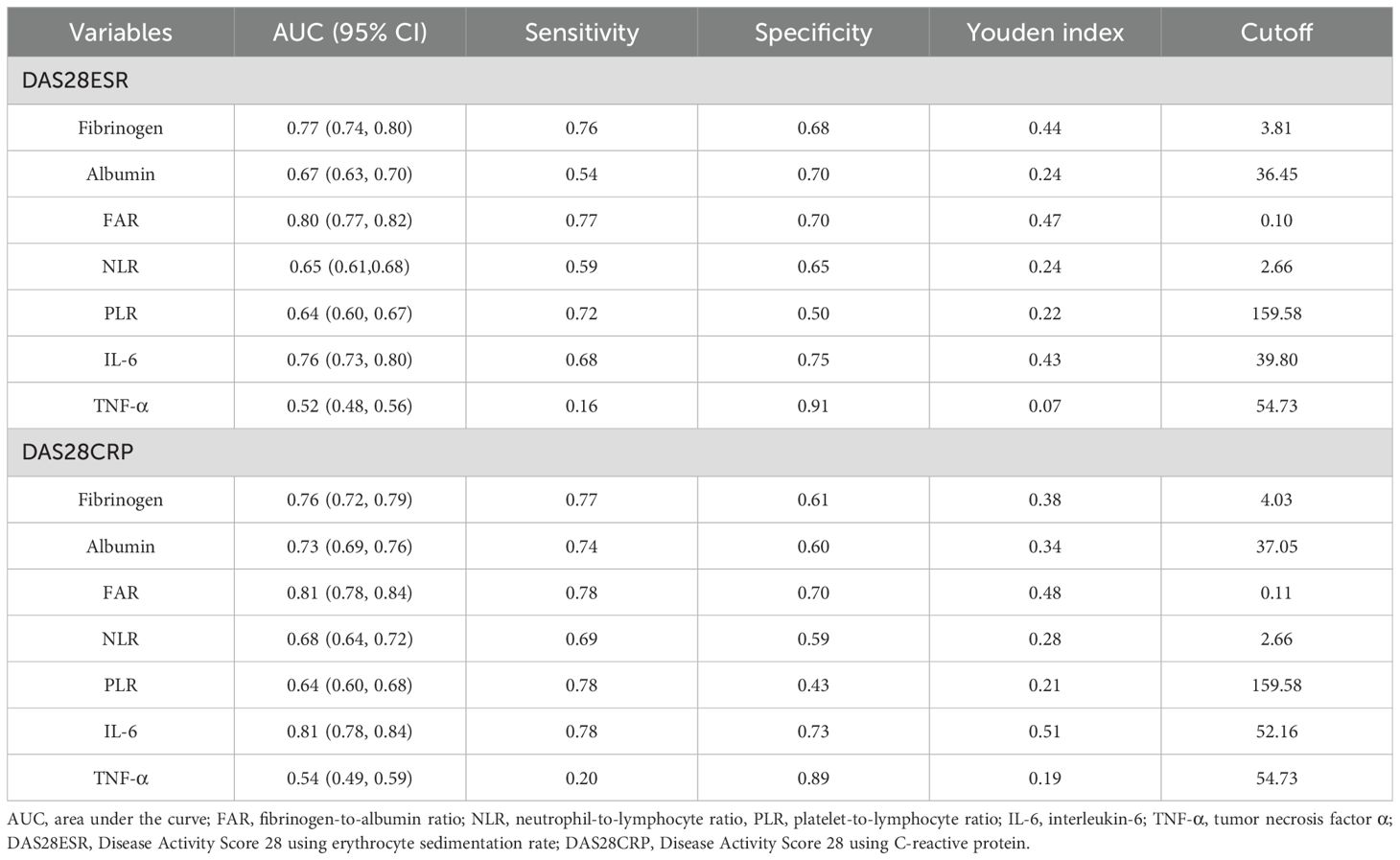Select Youden index value 0.51

click(1045, 732)
